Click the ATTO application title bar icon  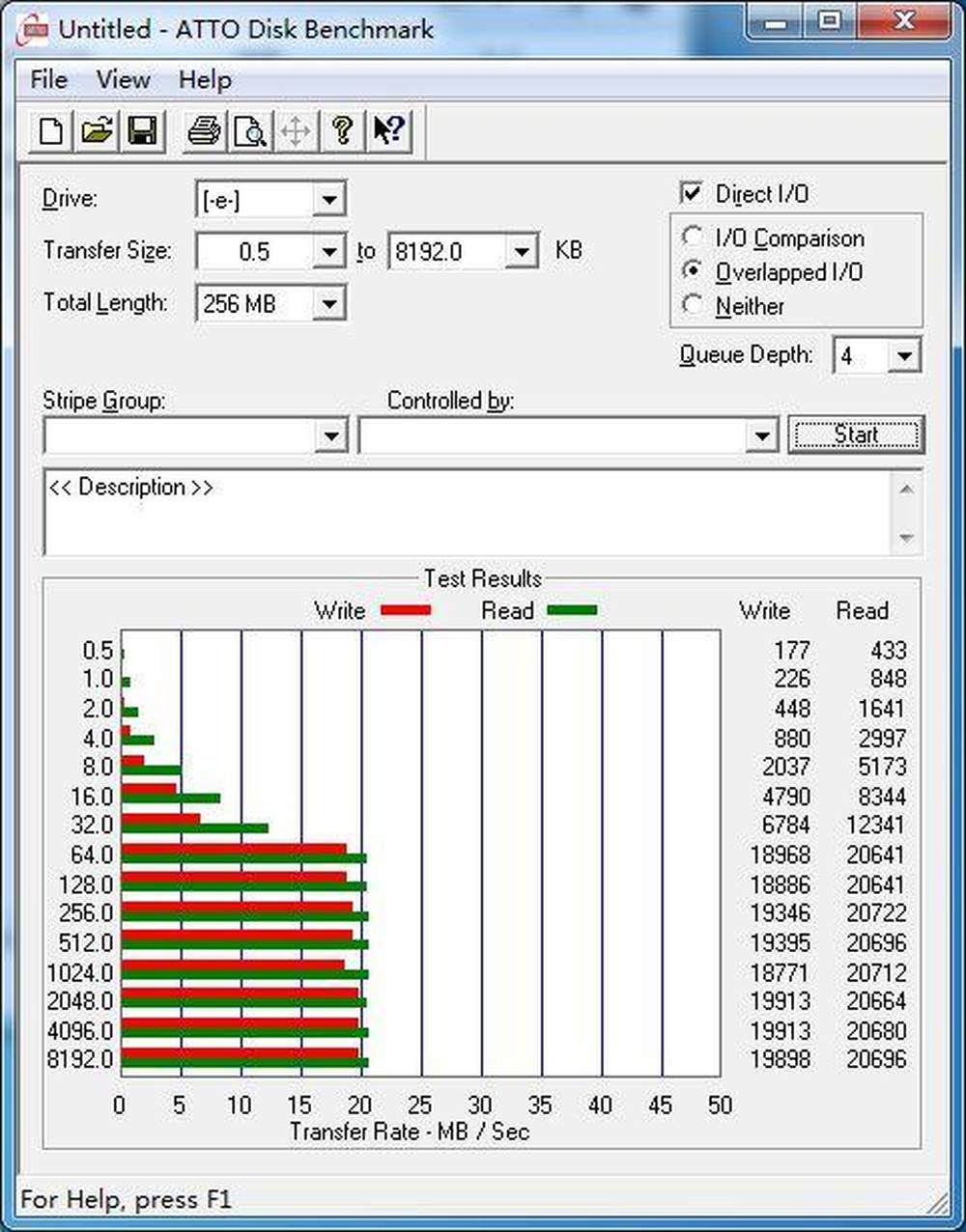pyautogui.click(x=34, y=30)
